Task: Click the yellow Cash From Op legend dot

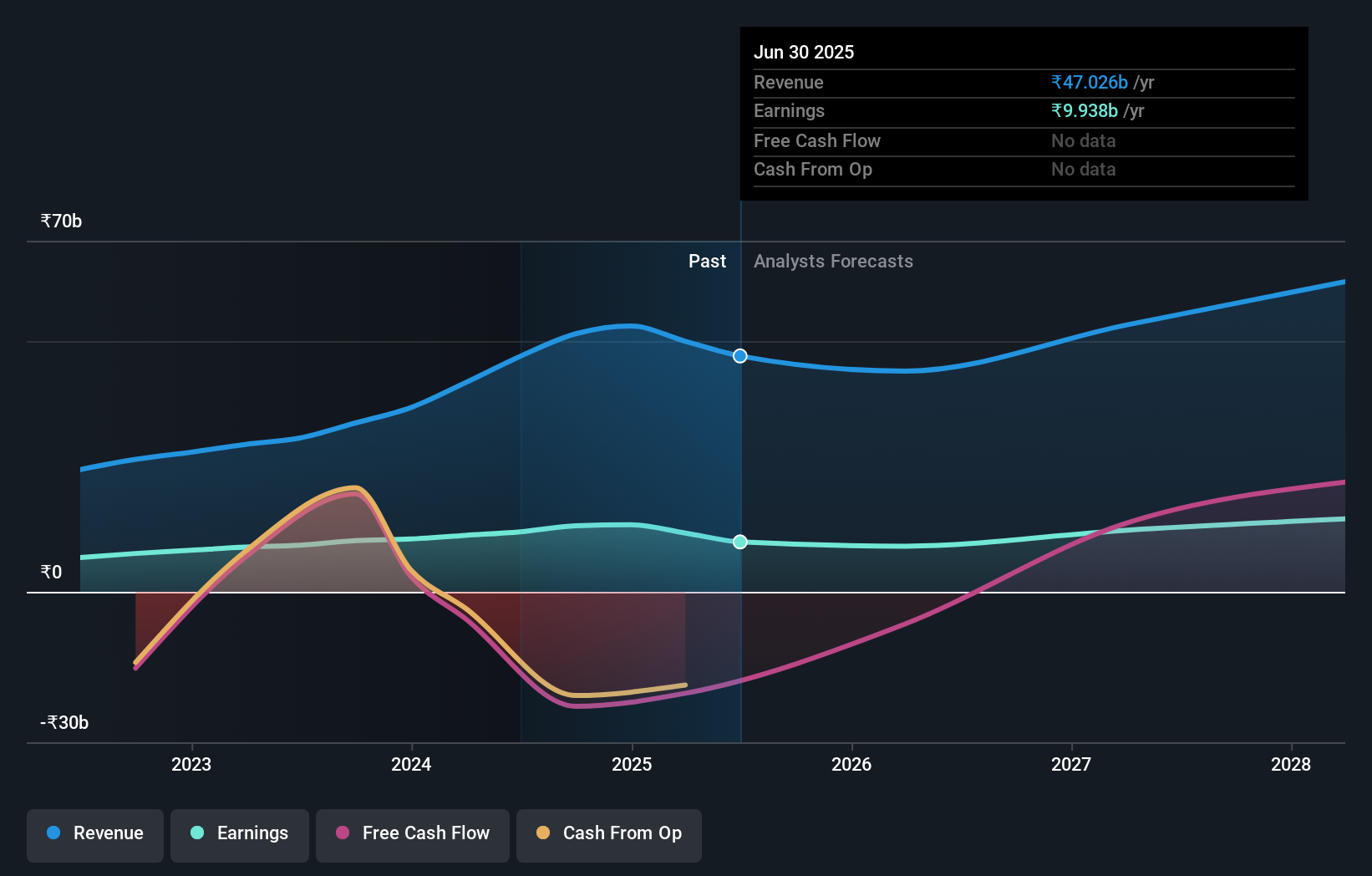Action: (543, 833)
